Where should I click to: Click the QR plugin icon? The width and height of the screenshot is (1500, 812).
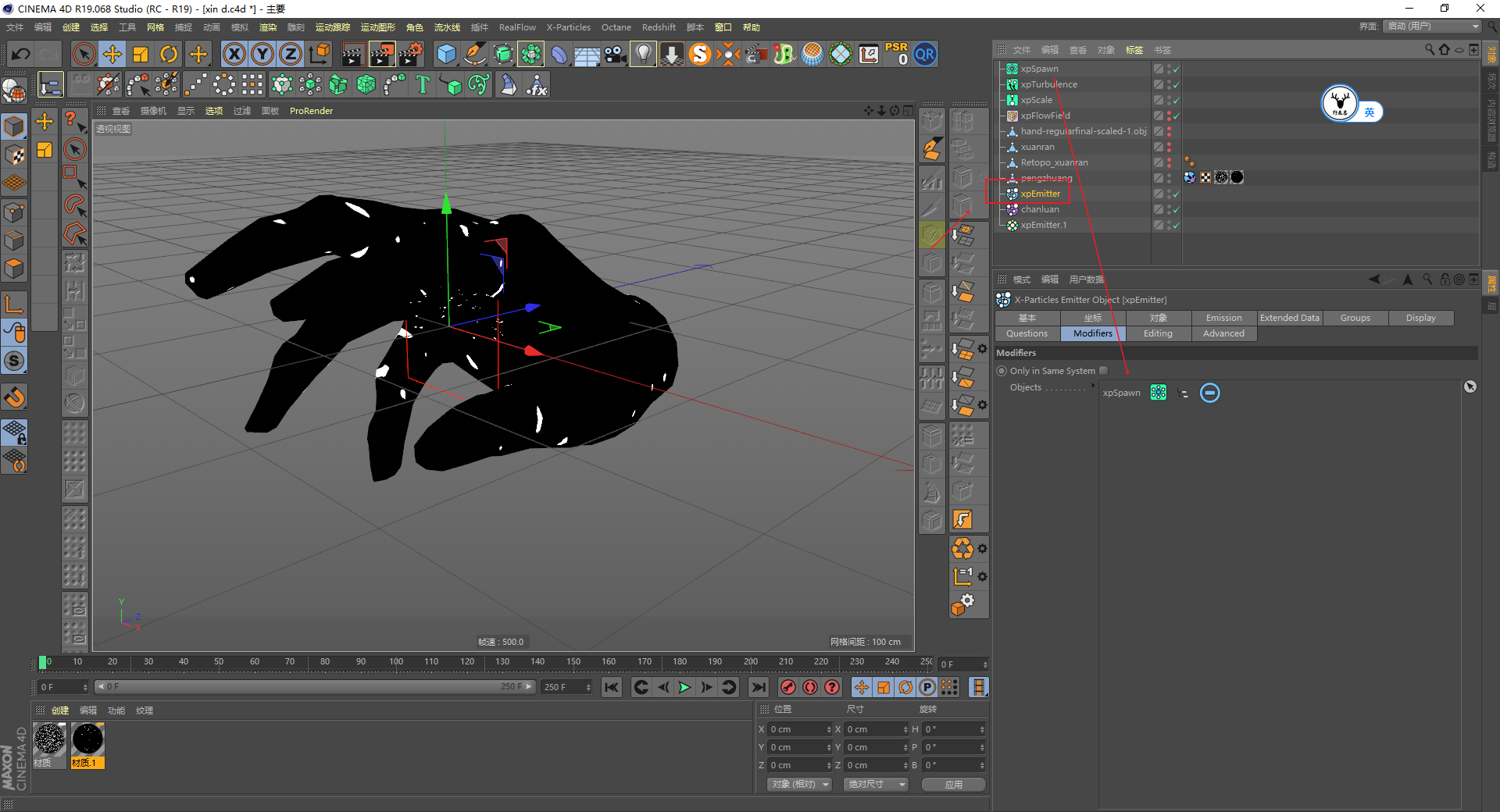(x=924, y=54)
